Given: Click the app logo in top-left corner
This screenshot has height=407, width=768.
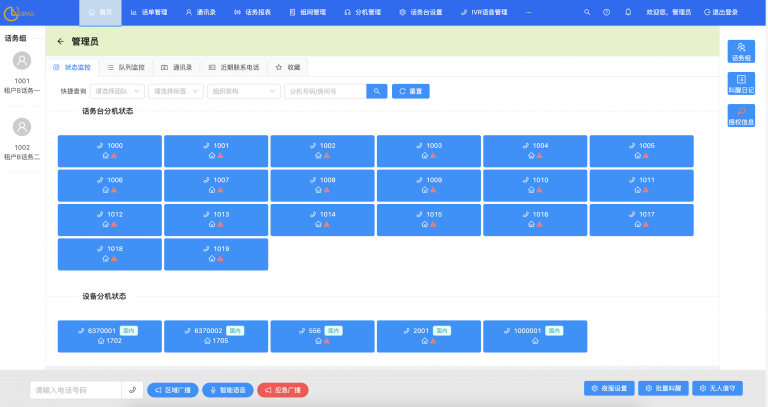Looking at the screenshot, I should [x=19, y=13].
